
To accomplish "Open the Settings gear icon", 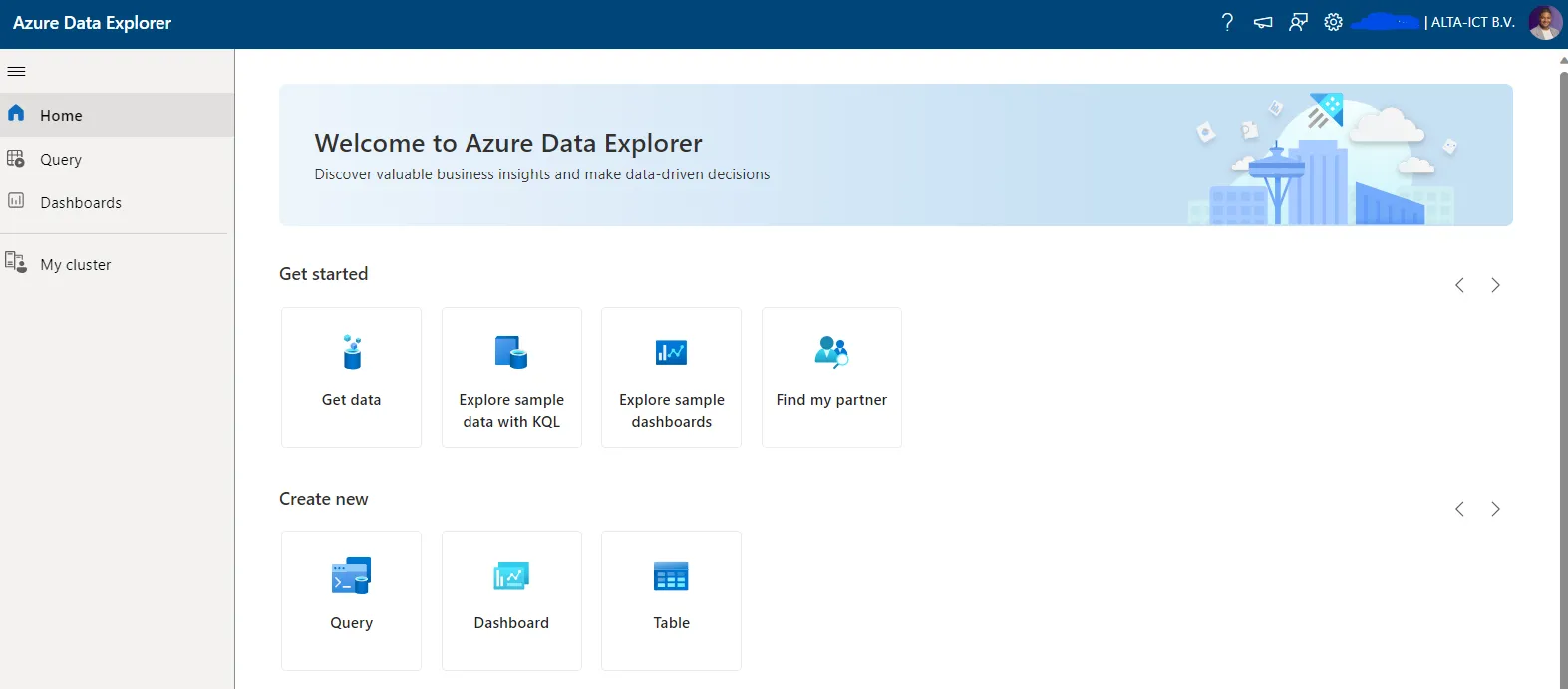I will click(1334, 22).
